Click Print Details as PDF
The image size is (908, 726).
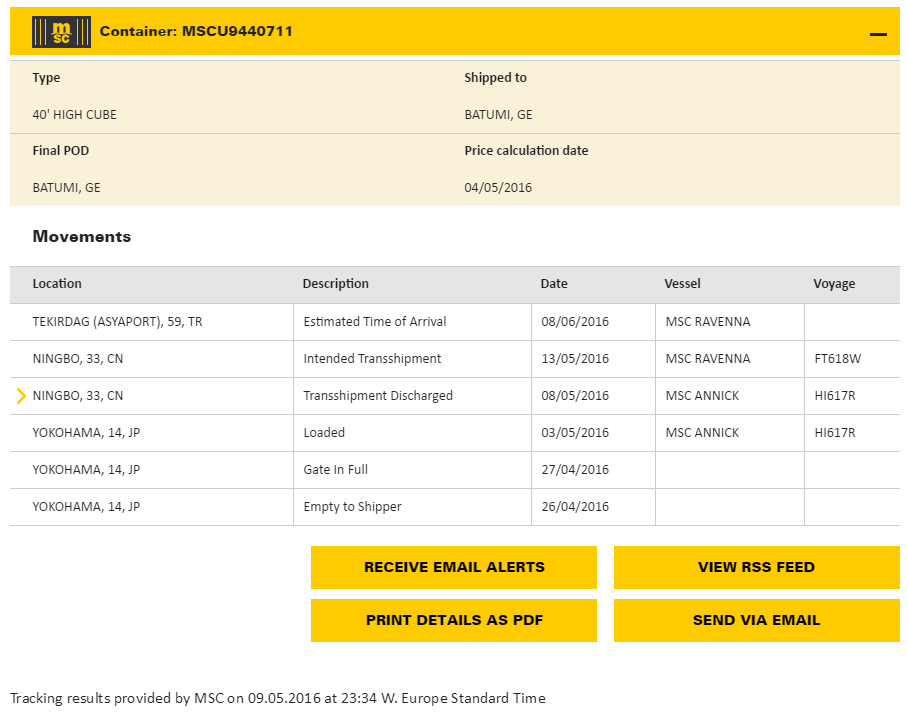click(x=454, y=620)
